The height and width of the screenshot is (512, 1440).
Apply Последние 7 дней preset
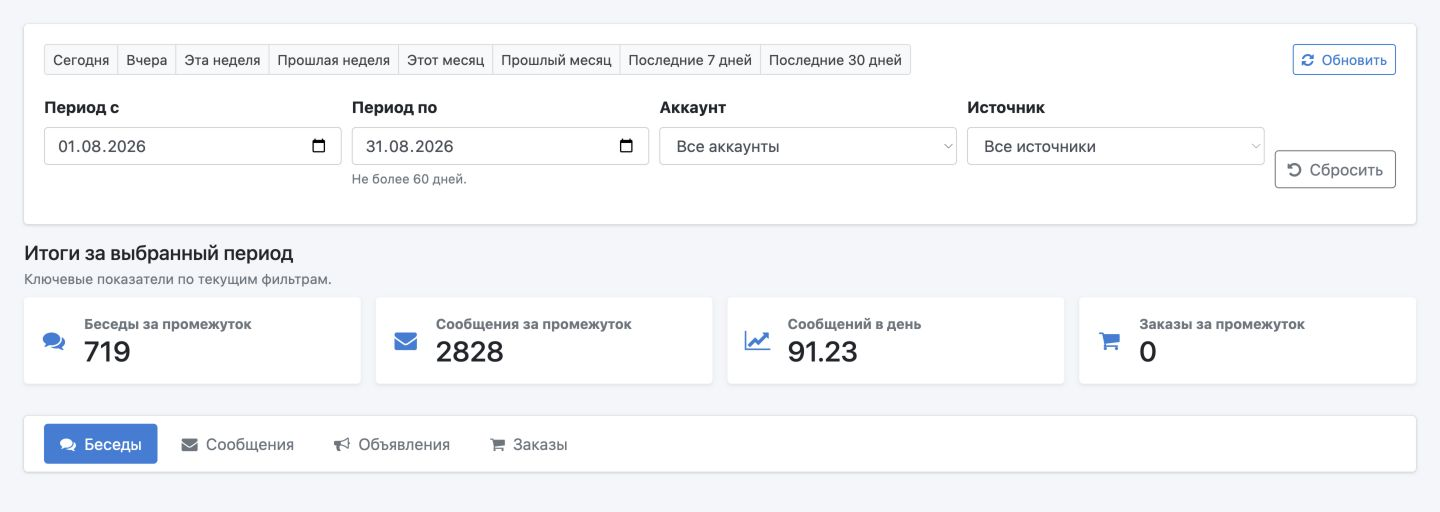(690, 60)
